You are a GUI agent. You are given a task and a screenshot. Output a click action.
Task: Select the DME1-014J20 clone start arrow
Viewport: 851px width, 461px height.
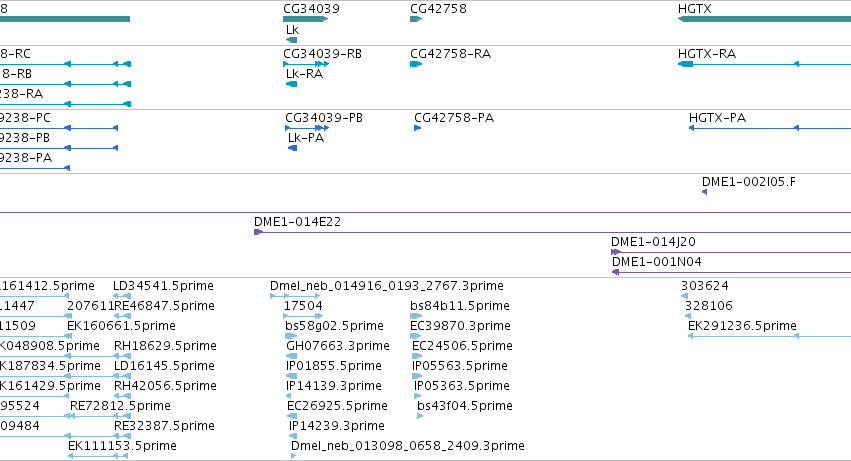tap(616, 252)
